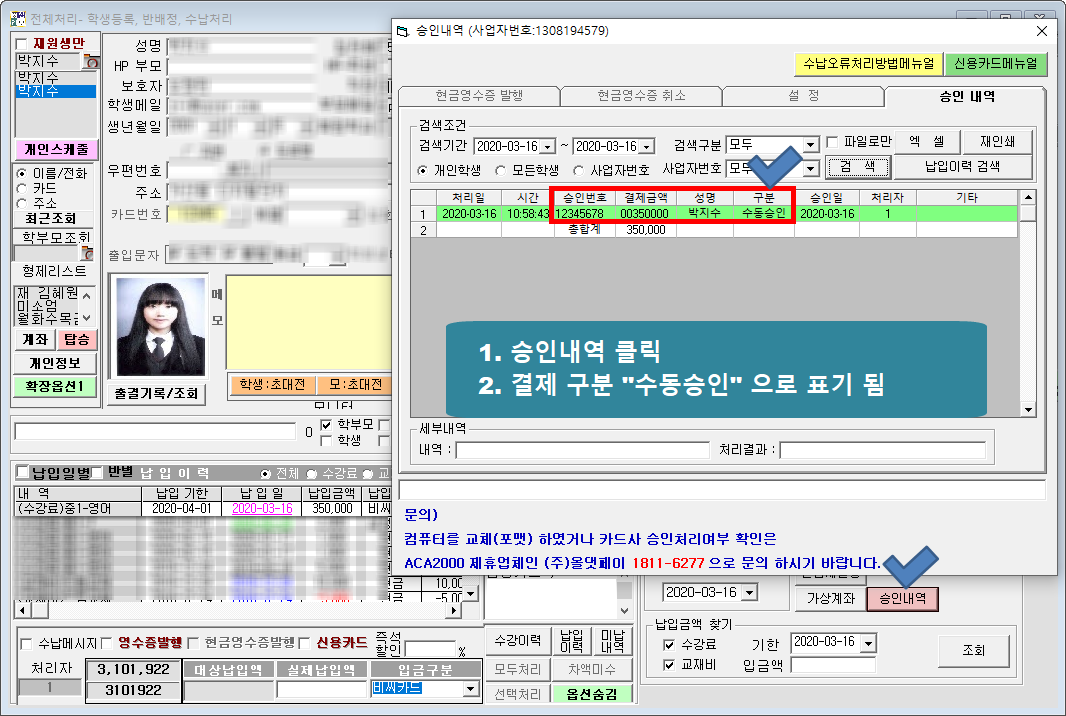Screen dimensions: 1066x716
Task: Open the green 신용카드메뉴얼 button
Action: 994,64
